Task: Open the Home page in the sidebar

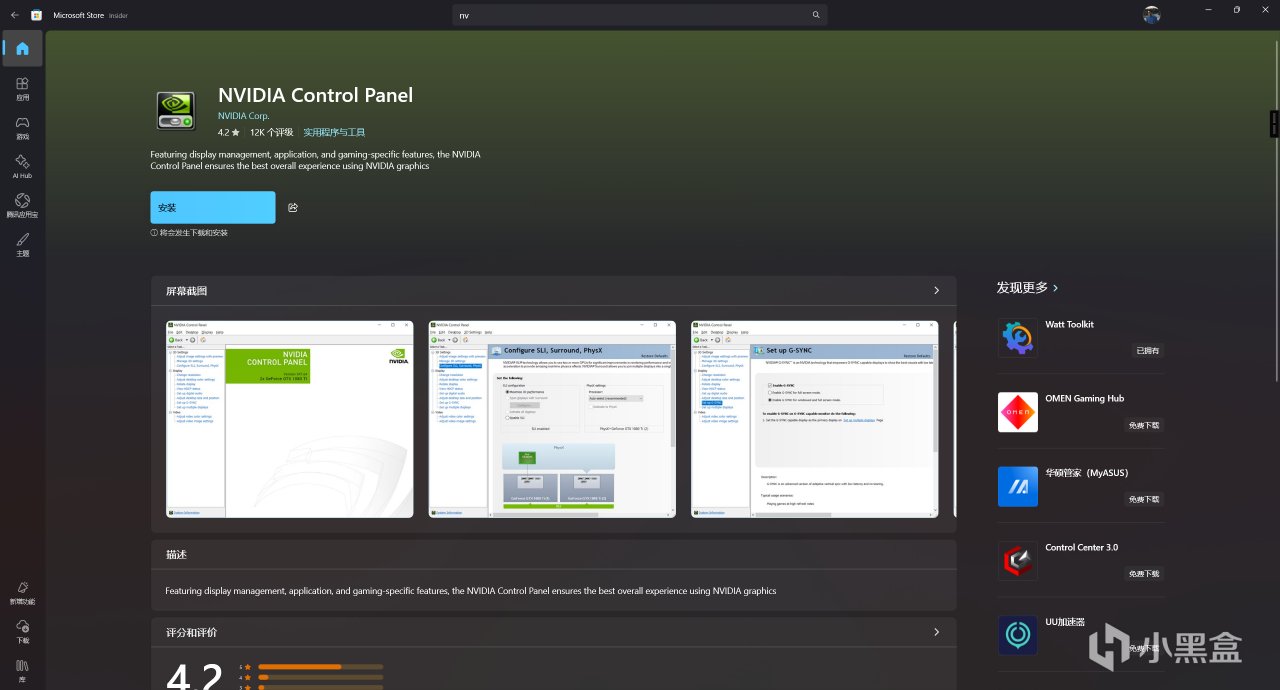Action: point(22,48)
